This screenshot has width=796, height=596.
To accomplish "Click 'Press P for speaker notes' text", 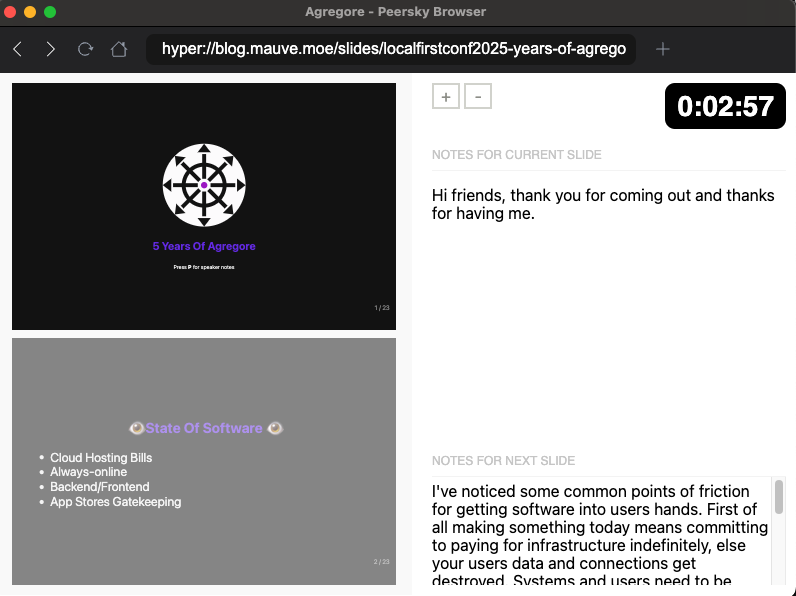I will pyautogui.click(x=204, y=267).
